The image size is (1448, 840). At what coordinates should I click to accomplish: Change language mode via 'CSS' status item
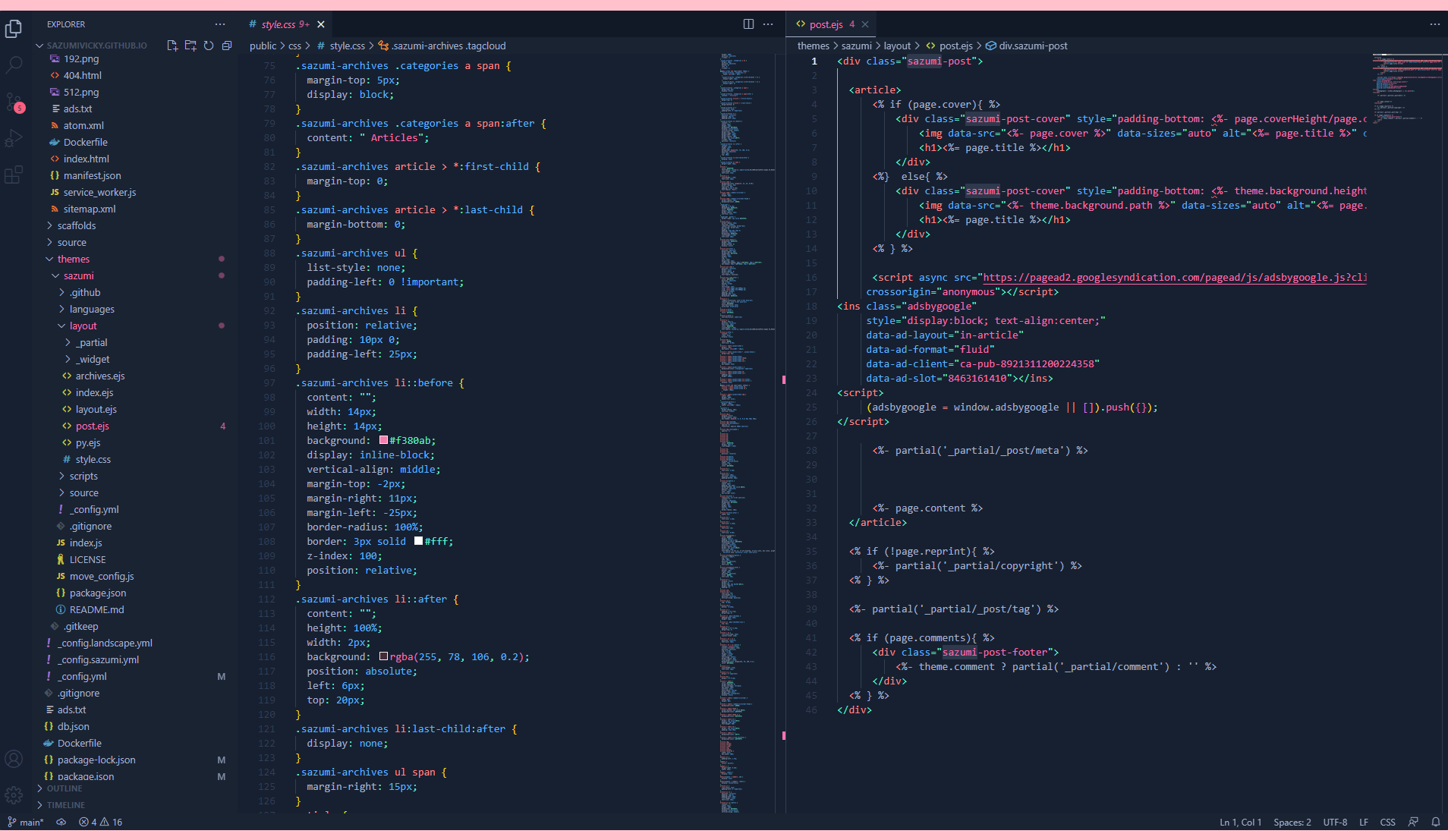coord(1387,822)
